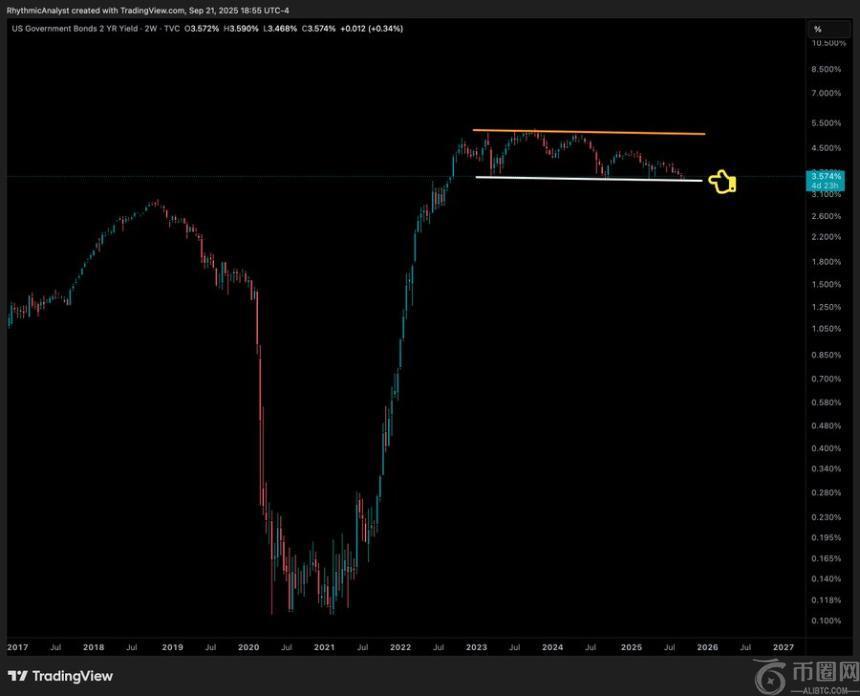Click the 2020 label on time axis
Screen dimensions: 860x696
tap(248, 647)
